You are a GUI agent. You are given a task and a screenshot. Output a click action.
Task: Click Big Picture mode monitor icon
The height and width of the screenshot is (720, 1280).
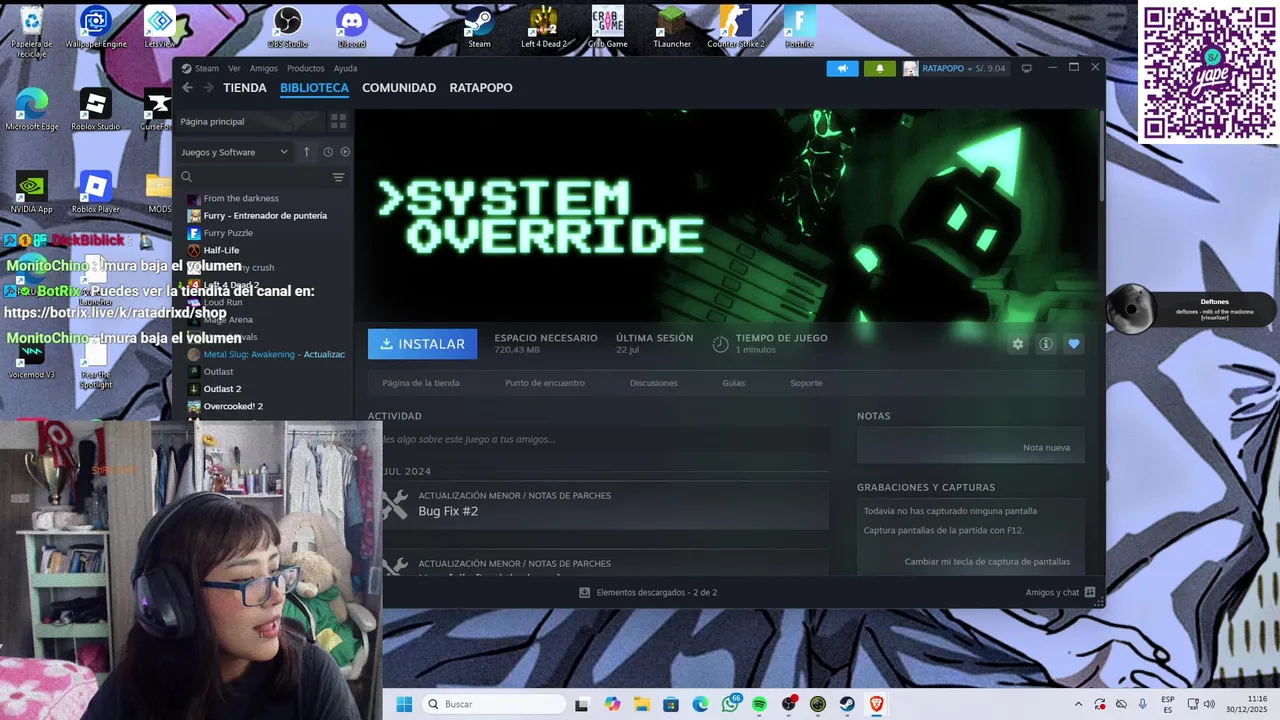pyautogui.click(x=1026, y=68)
